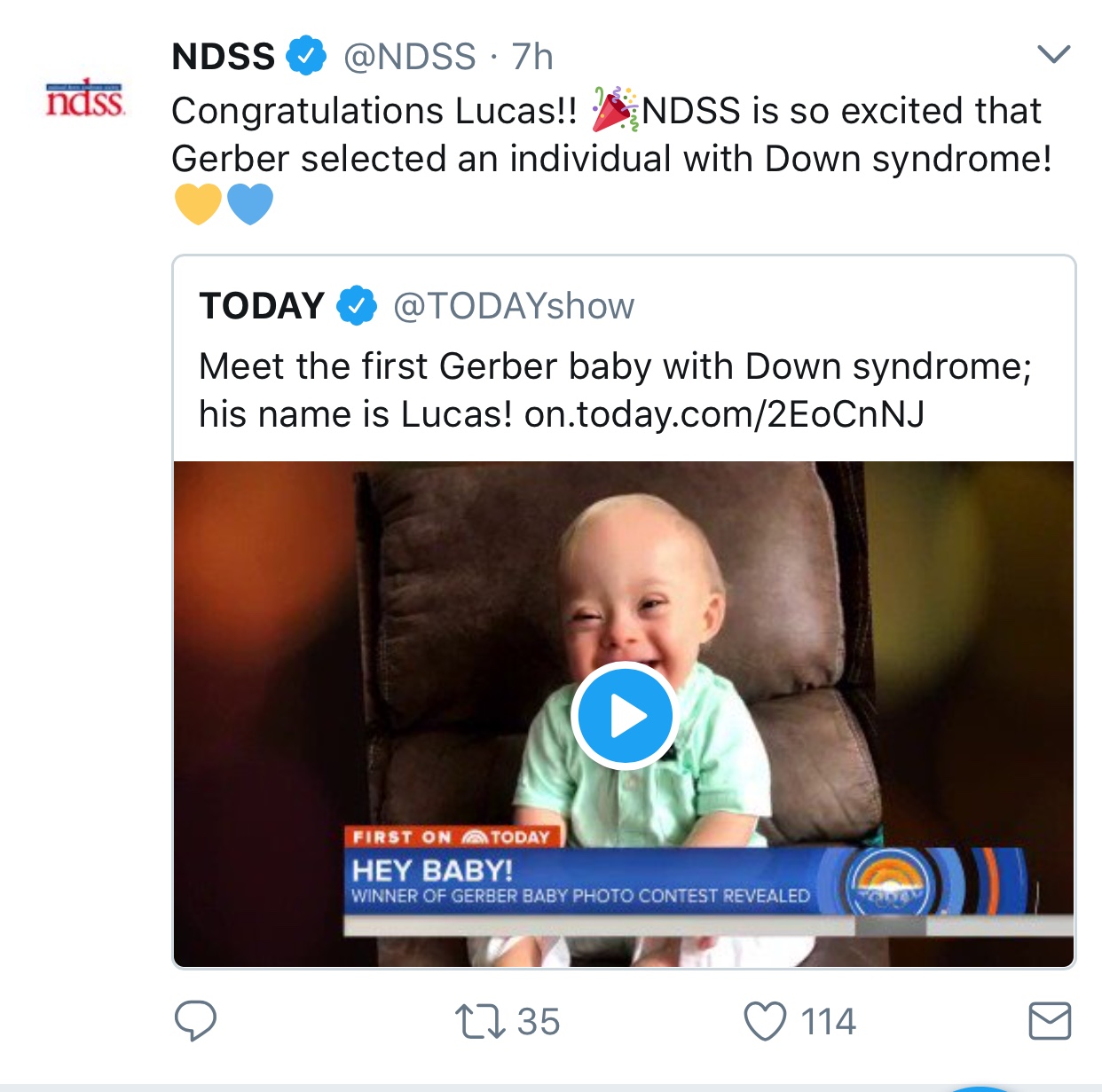Expand the tweet options chevron

(x=1053, y=55)
